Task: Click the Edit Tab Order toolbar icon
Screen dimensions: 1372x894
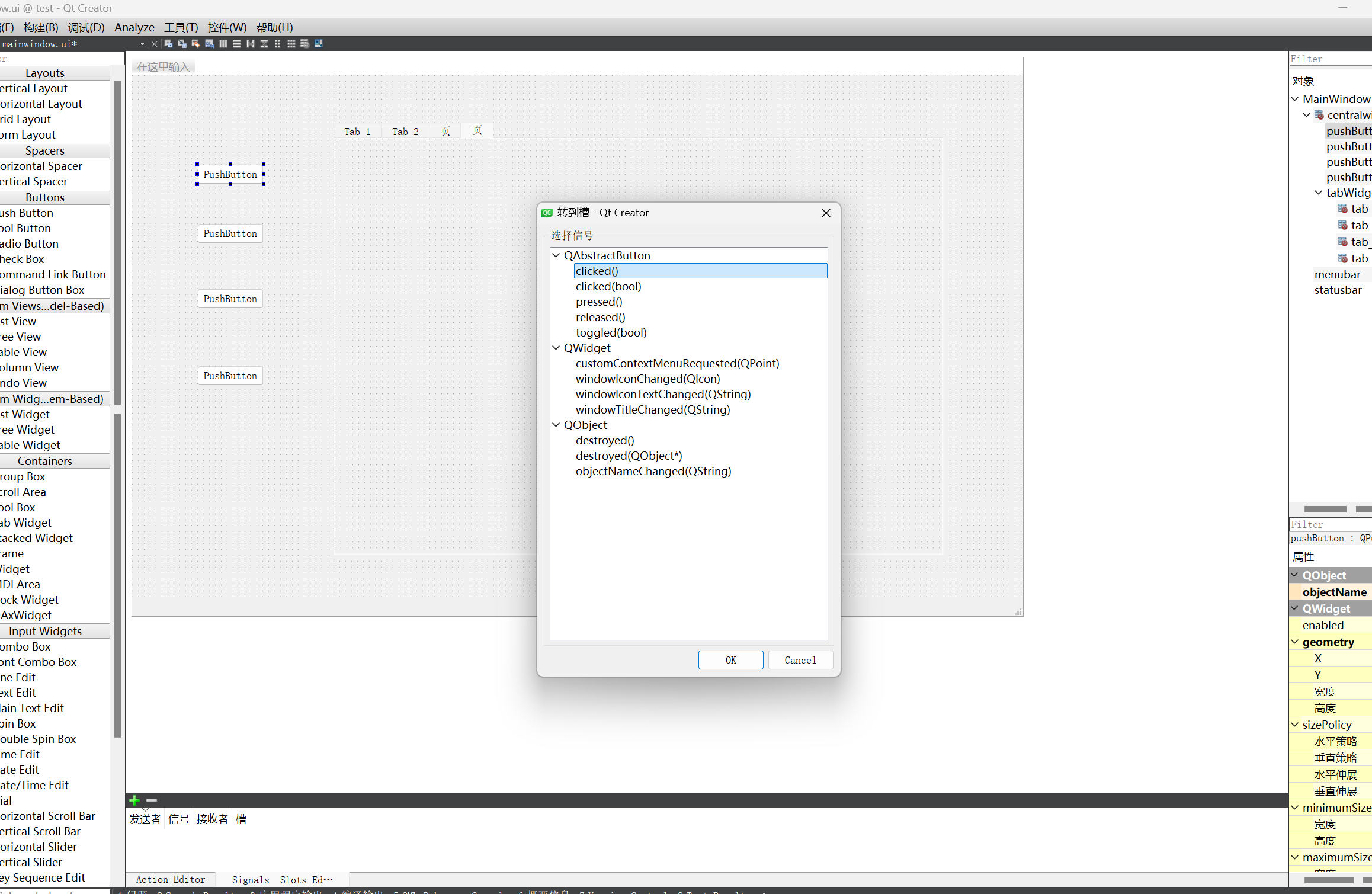Action: click(x=209, y=44)
